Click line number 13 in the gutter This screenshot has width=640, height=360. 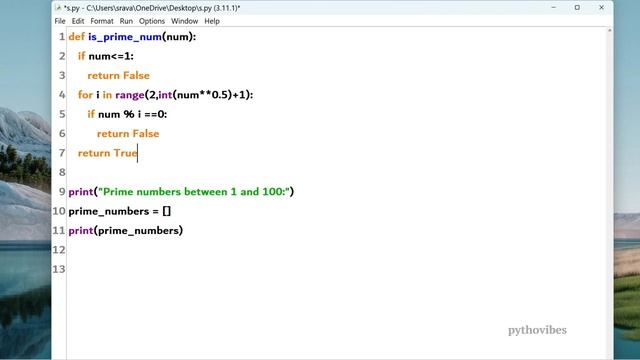coord(59,269)
